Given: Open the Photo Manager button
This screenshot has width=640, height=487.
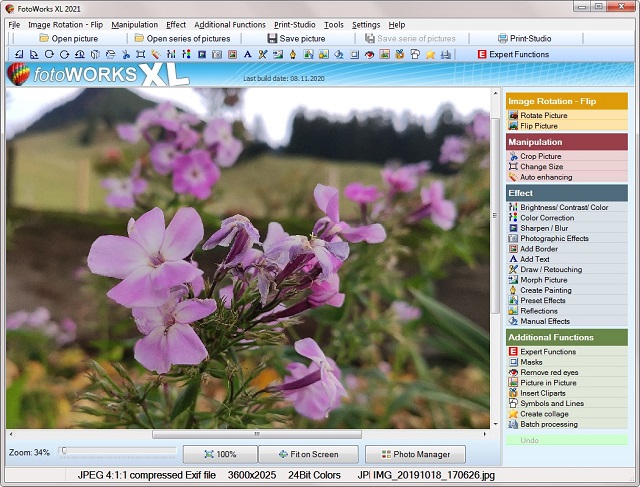Looking at the screenshot, I should click(x=414, y=454).
